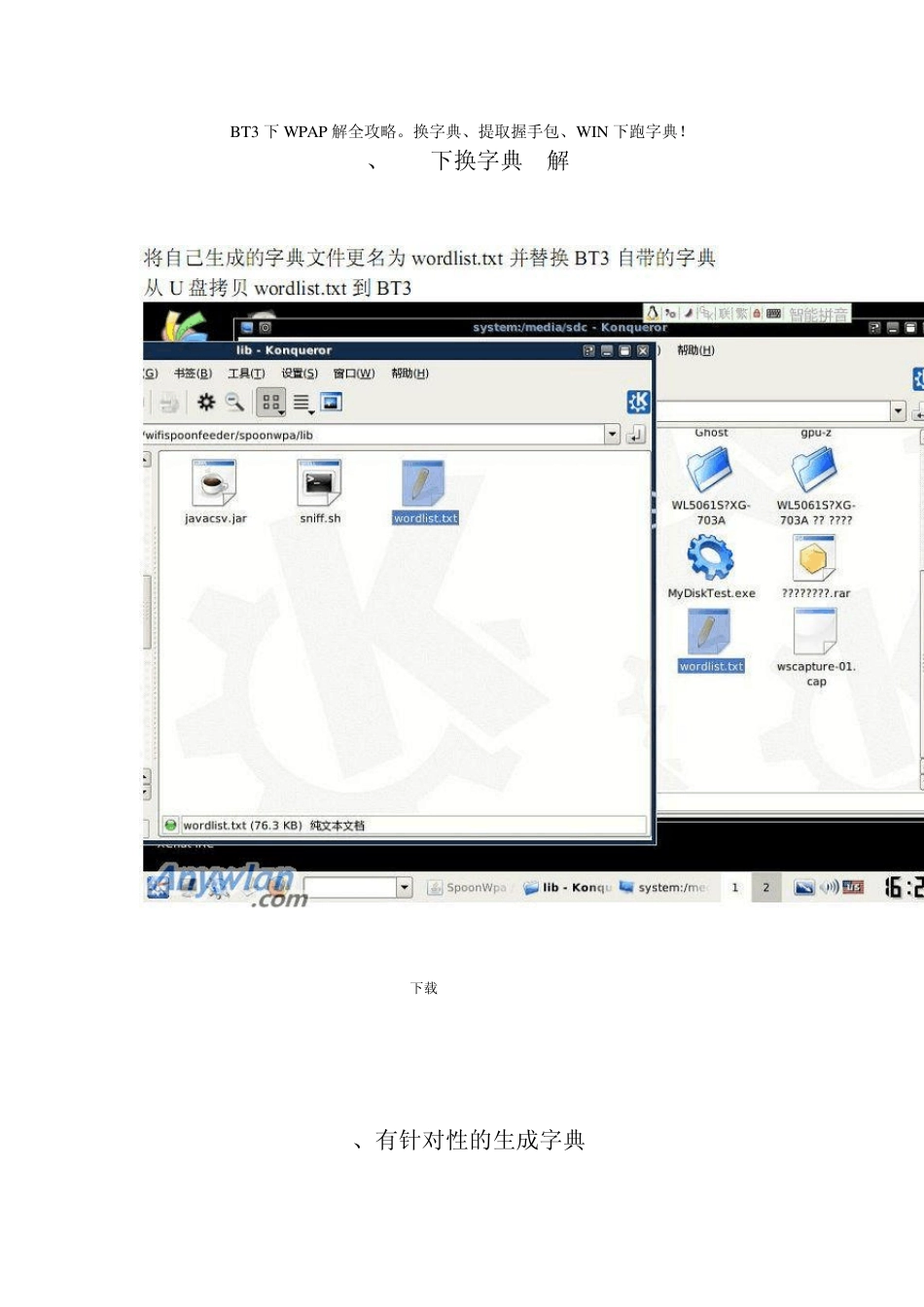
Task: Open 帮助(H) menu in lib Konqueror
Action: (x=409, y=373)
